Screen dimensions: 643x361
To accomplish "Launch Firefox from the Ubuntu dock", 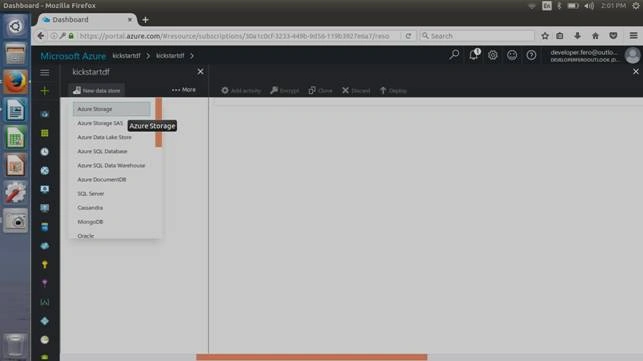I will coord(16,82).
